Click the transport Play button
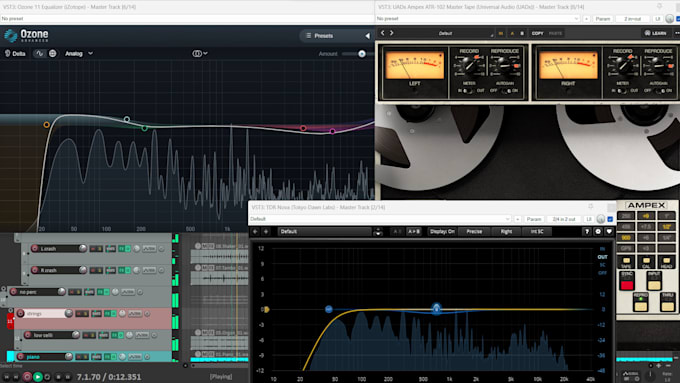 pos(38,377)
